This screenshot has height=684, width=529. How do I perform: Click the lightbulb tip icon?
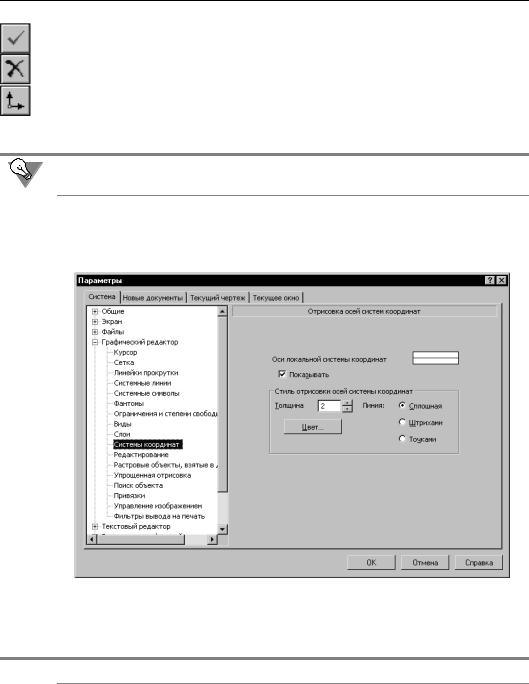[25, 173]
